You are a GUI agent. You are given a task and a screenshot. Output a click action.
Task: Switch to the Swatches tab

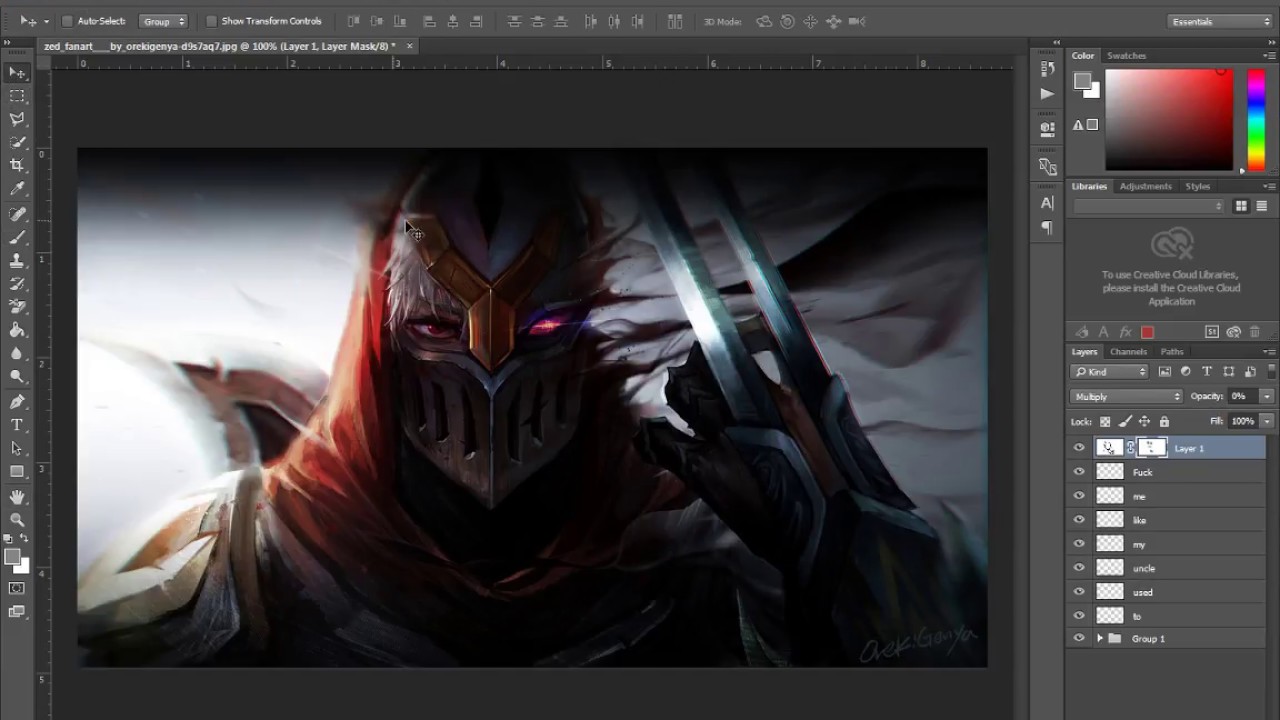click(x=1127, y=56)
